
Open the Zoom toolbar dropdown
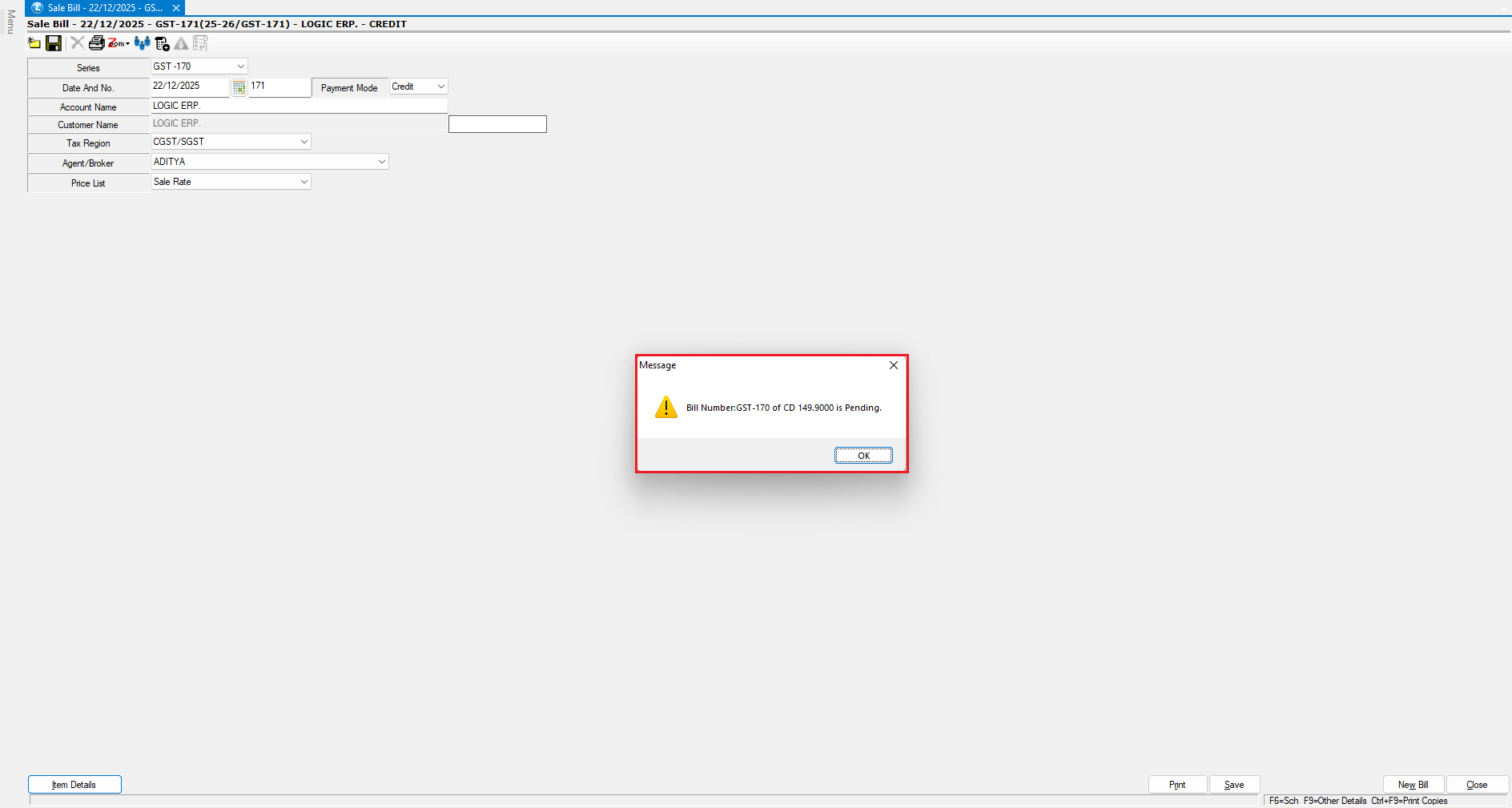(119, 43)
